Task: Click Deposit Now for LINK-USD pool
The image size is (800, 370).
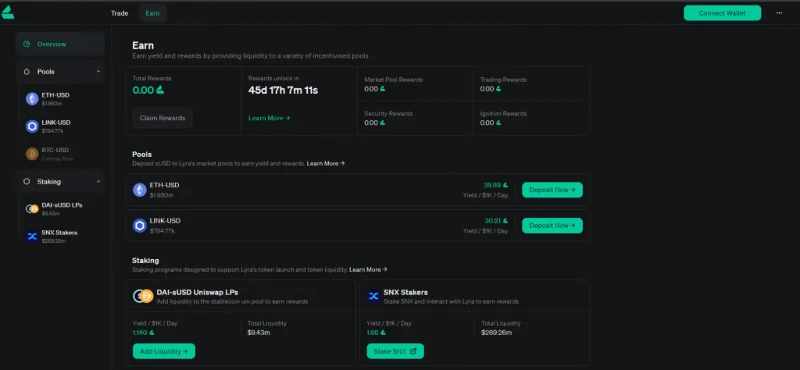Action: click(552, 226)
